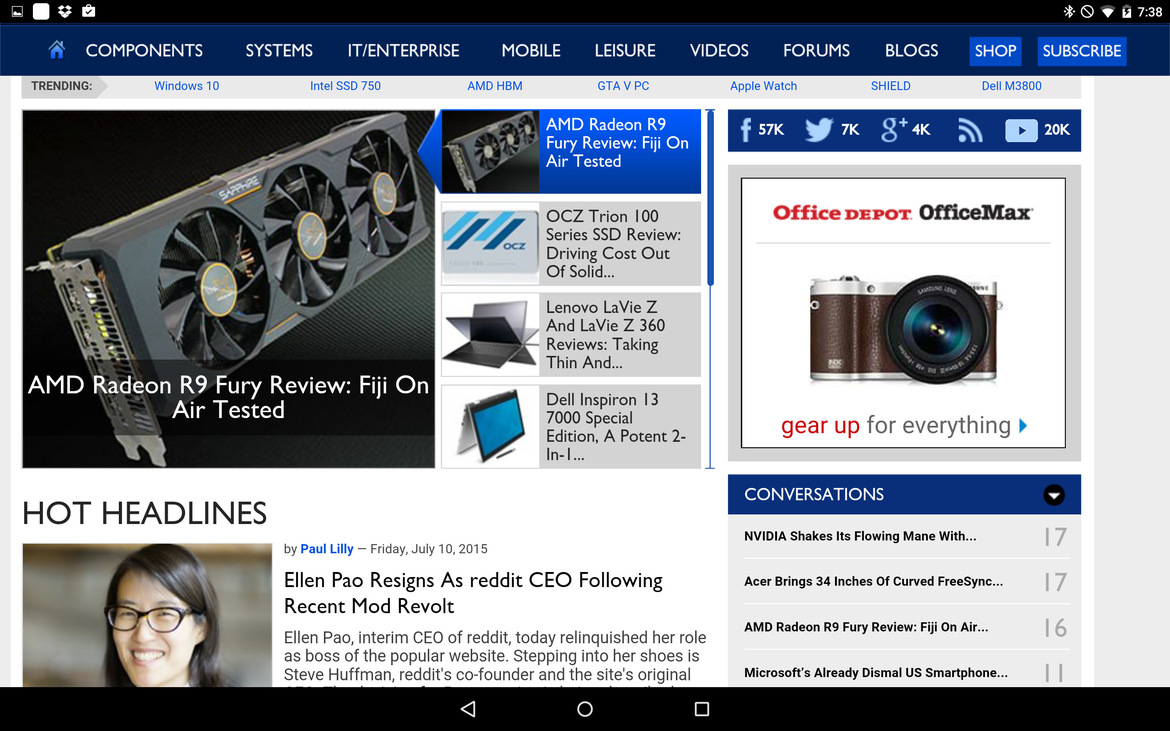Open the YouTube 20K icon
The height and width of the screenshot is (731, 1170).
[1037, 130]
